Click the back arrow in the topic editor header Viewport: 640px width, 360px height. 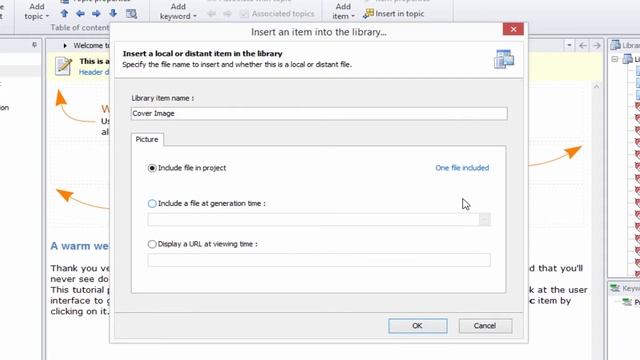click(x=583, y=45)
